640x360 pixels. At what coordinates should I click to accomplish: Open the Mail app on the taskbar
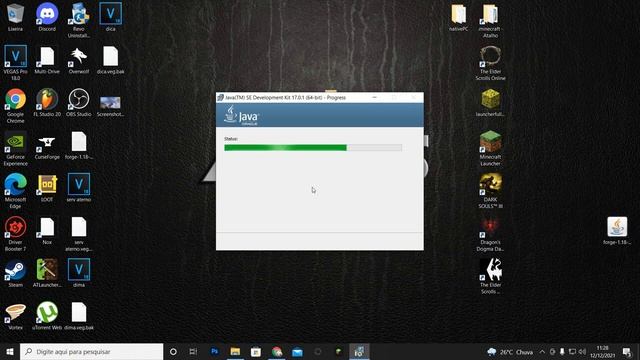point(297,351)
